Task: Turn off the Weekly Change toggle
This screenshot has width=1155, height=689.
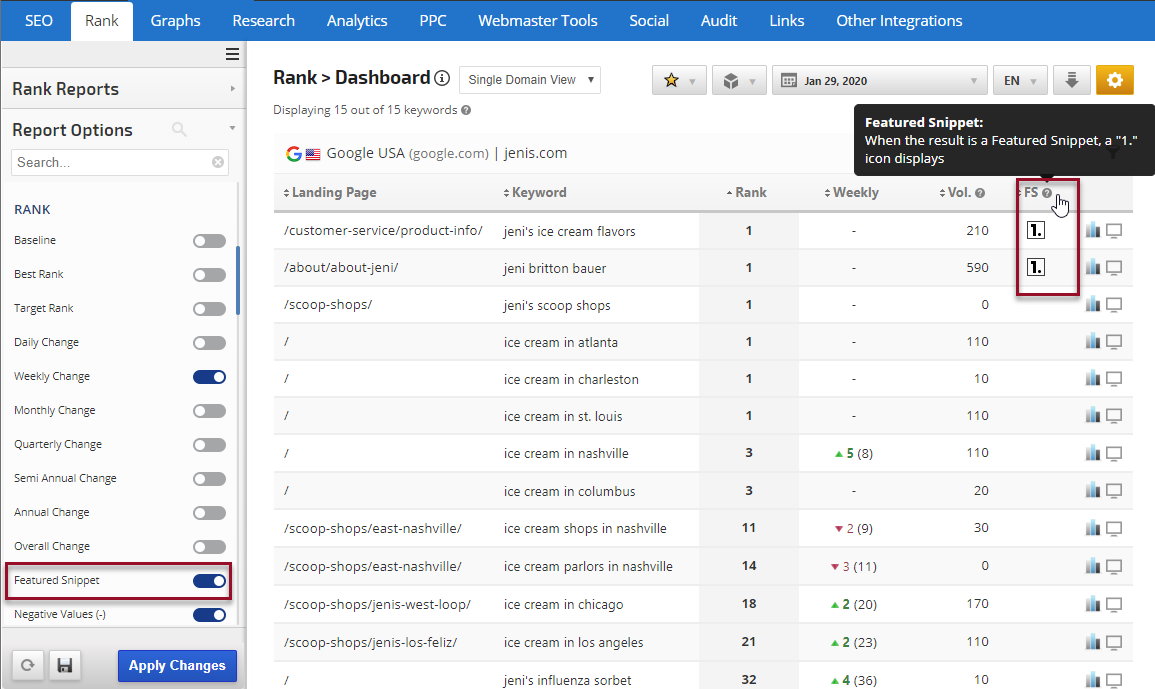Action: pos(209,376)
